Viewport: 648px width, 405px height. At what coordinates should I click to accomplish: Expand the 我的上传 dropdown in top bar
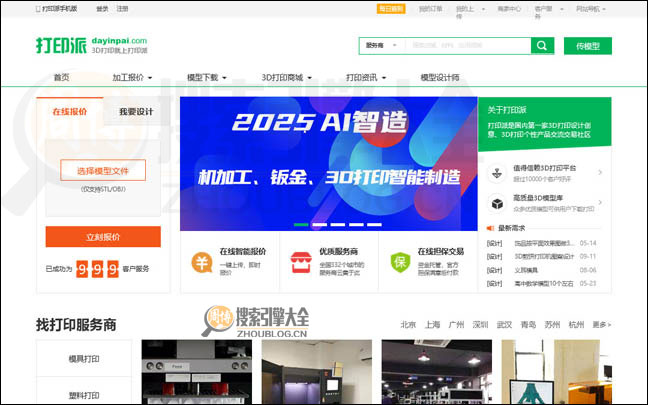coord(483,9)
